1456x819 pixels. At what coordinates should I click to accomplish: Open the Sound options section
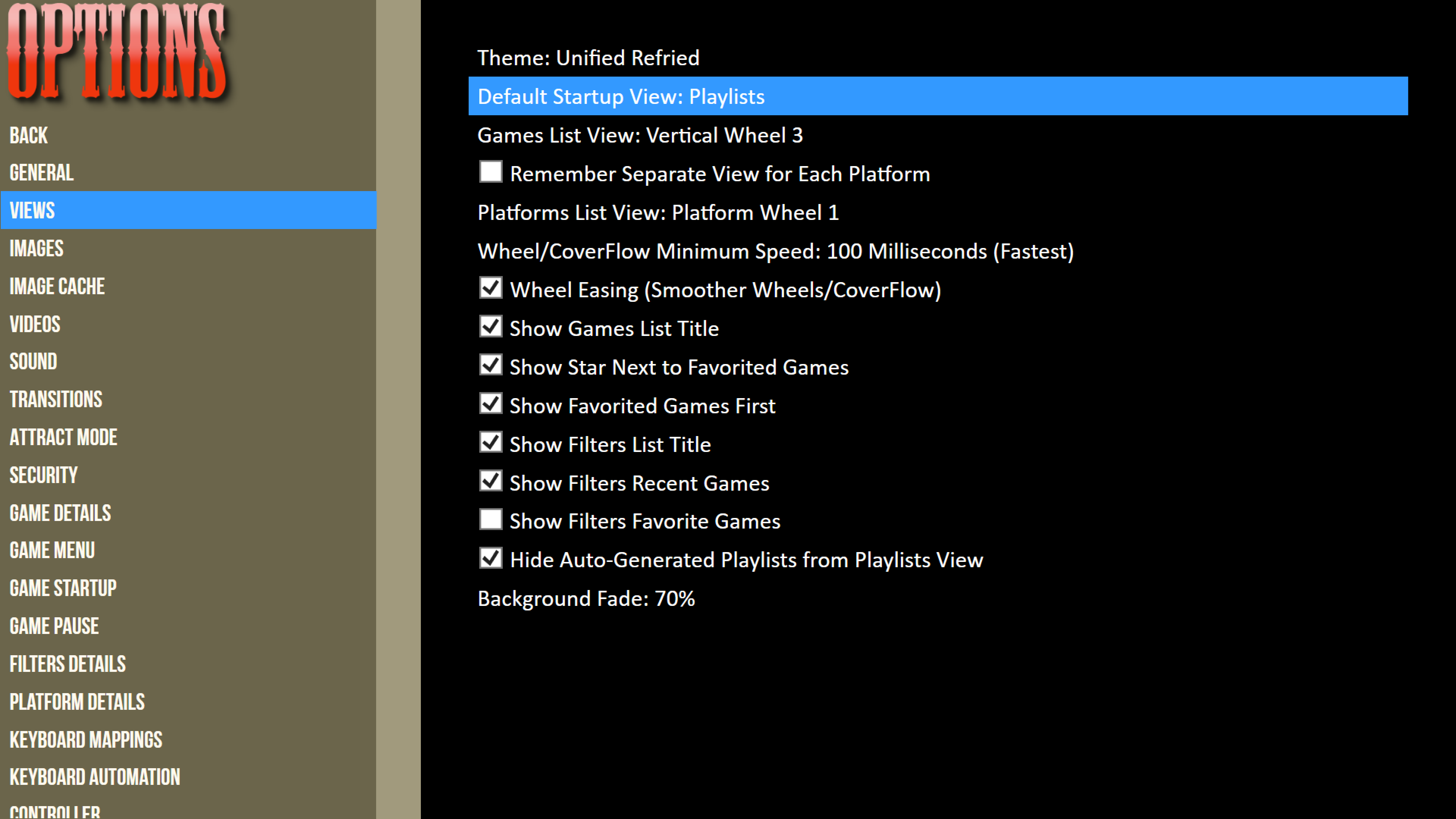coord(188,361)
